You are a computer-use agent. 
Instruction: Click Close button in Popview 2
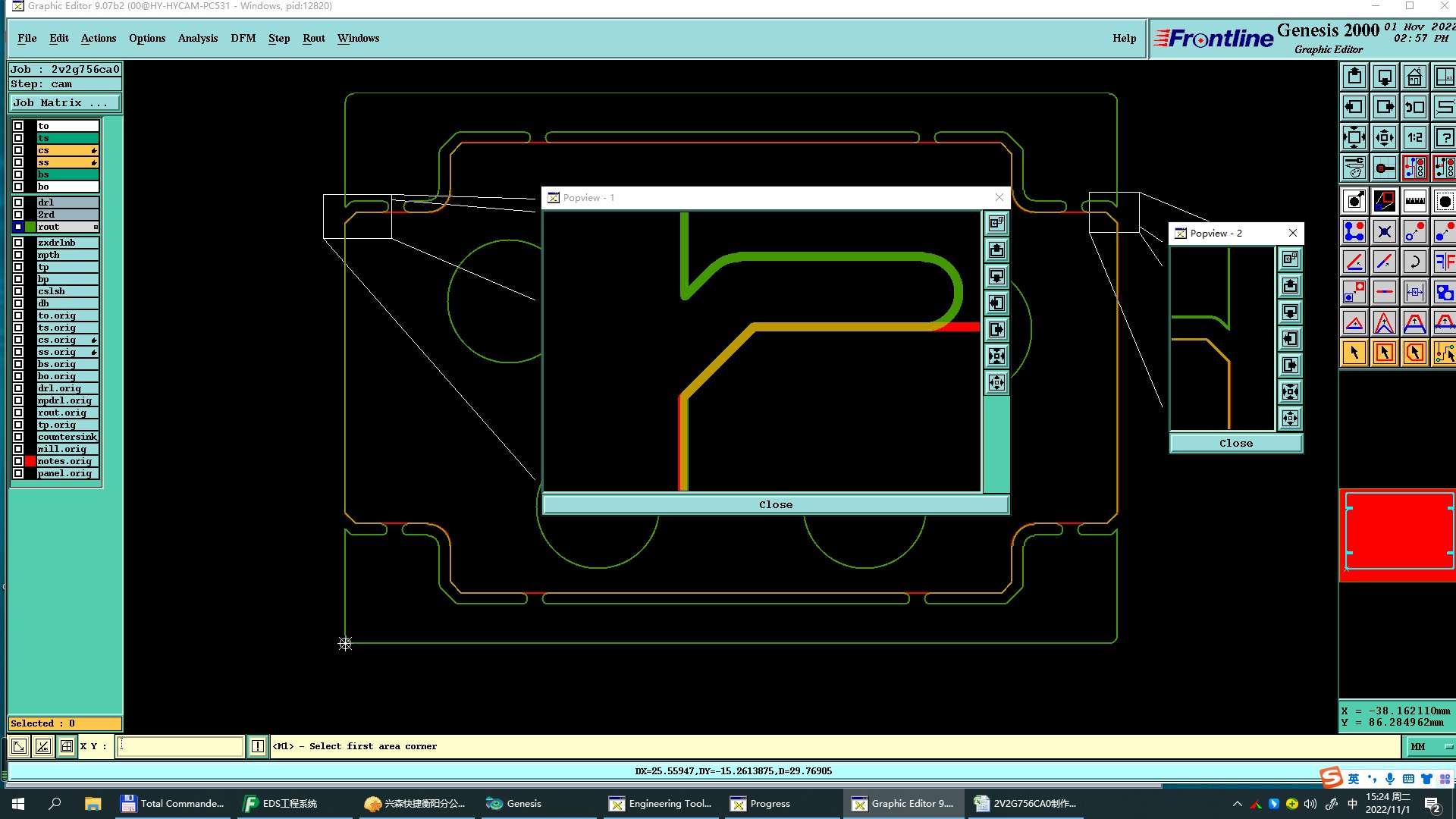[1235, 443]
